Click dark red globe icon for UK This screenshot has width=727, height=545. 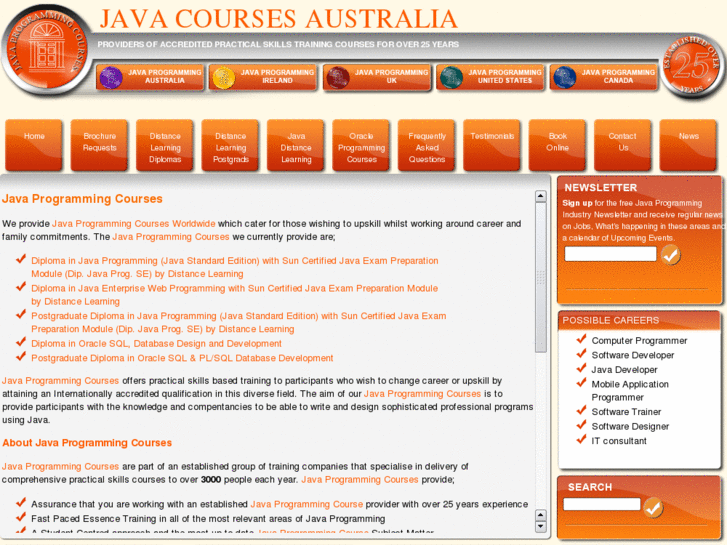(338, 77)
